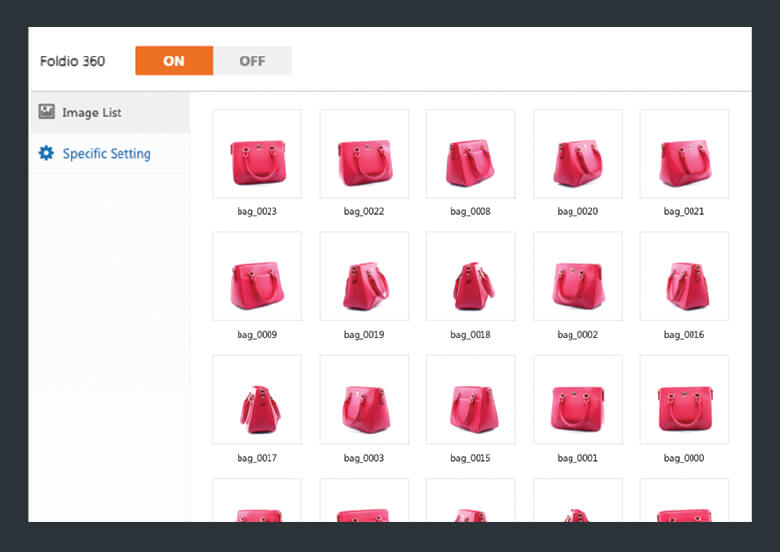This screenshot has height=552, width=780.
Task: Click the bag_0009 file name
Action: [257, 335]
